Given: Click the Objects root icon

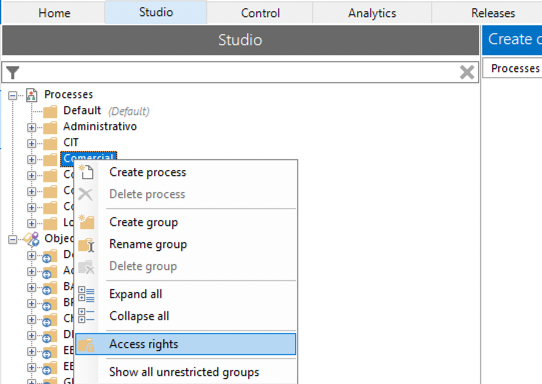Looking at the screenshot, I should 31,239.
